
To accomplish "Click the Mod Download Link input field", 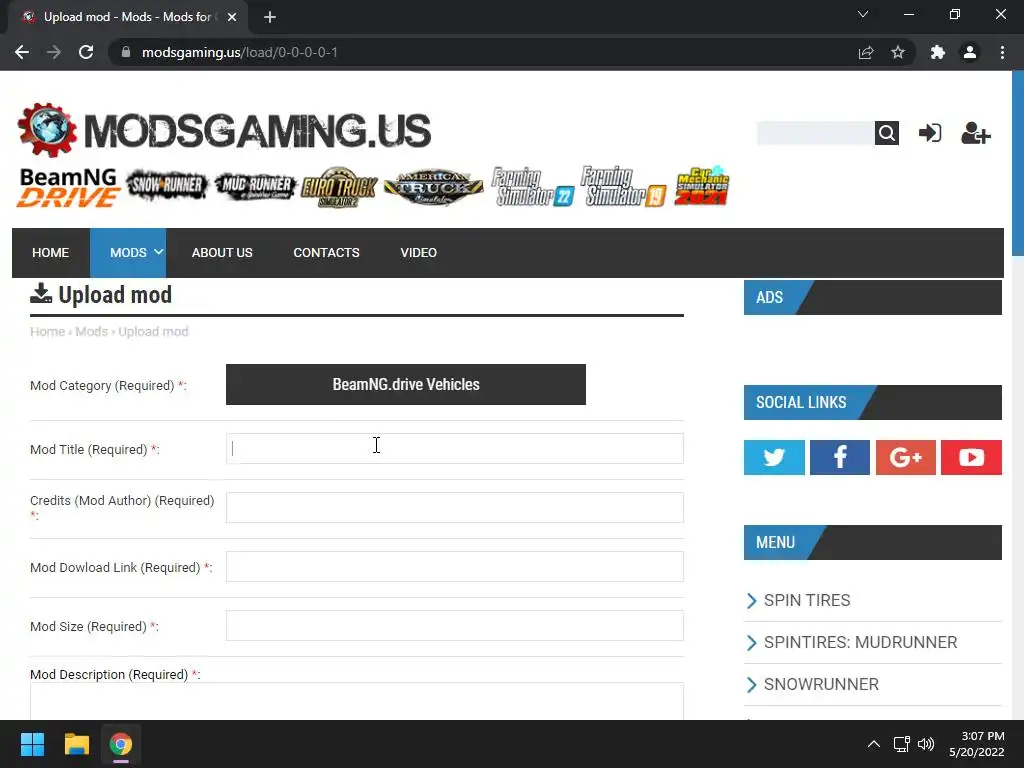I will (x=455, y=566).
